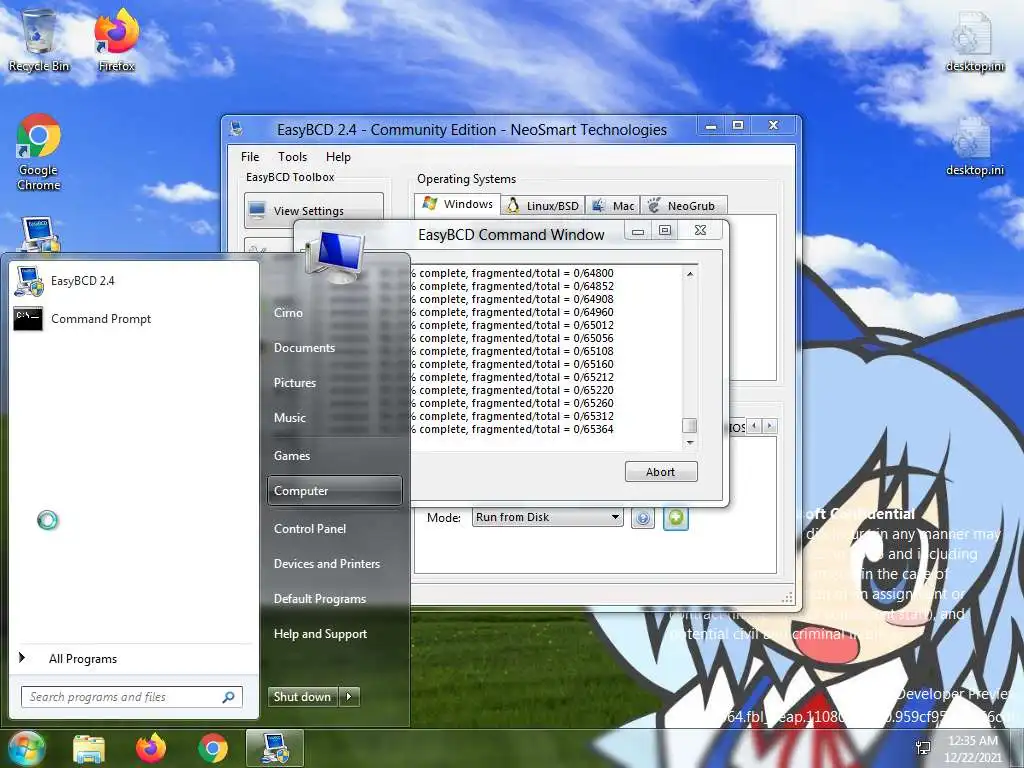The height and width of the screenshot is (768, 1024).
Task: Click output line ending 0/64800
Action: pyautogui.click(x=513, y=273)
